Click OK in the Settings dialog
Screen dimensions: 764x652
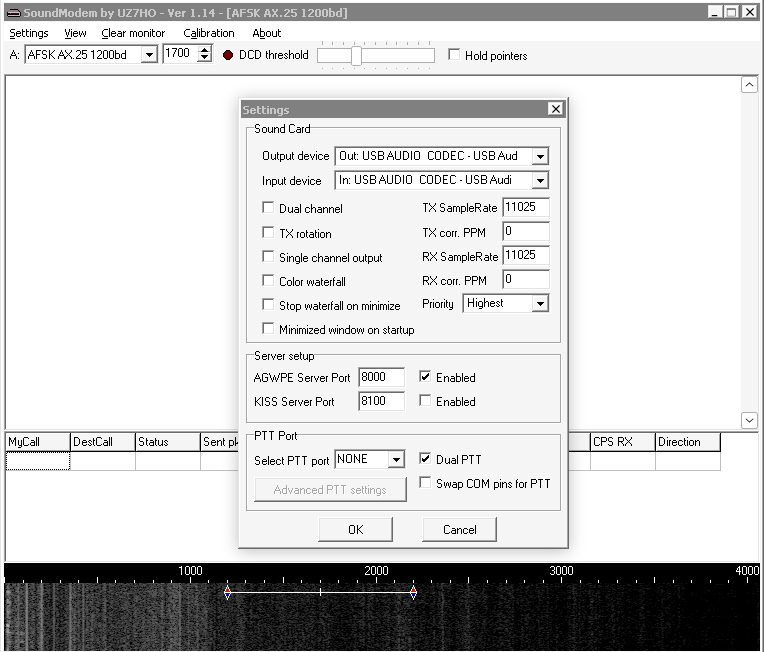(356, 530)
